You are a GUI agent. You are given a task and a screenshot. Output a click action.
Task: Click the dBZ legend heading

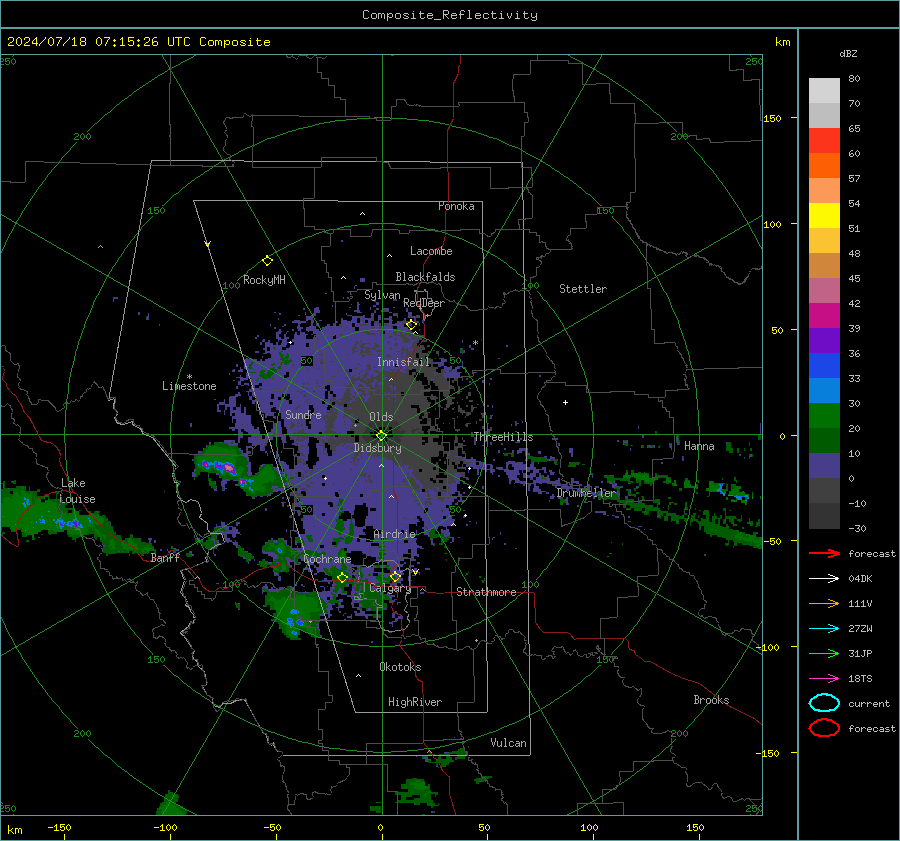pos(848,54)
